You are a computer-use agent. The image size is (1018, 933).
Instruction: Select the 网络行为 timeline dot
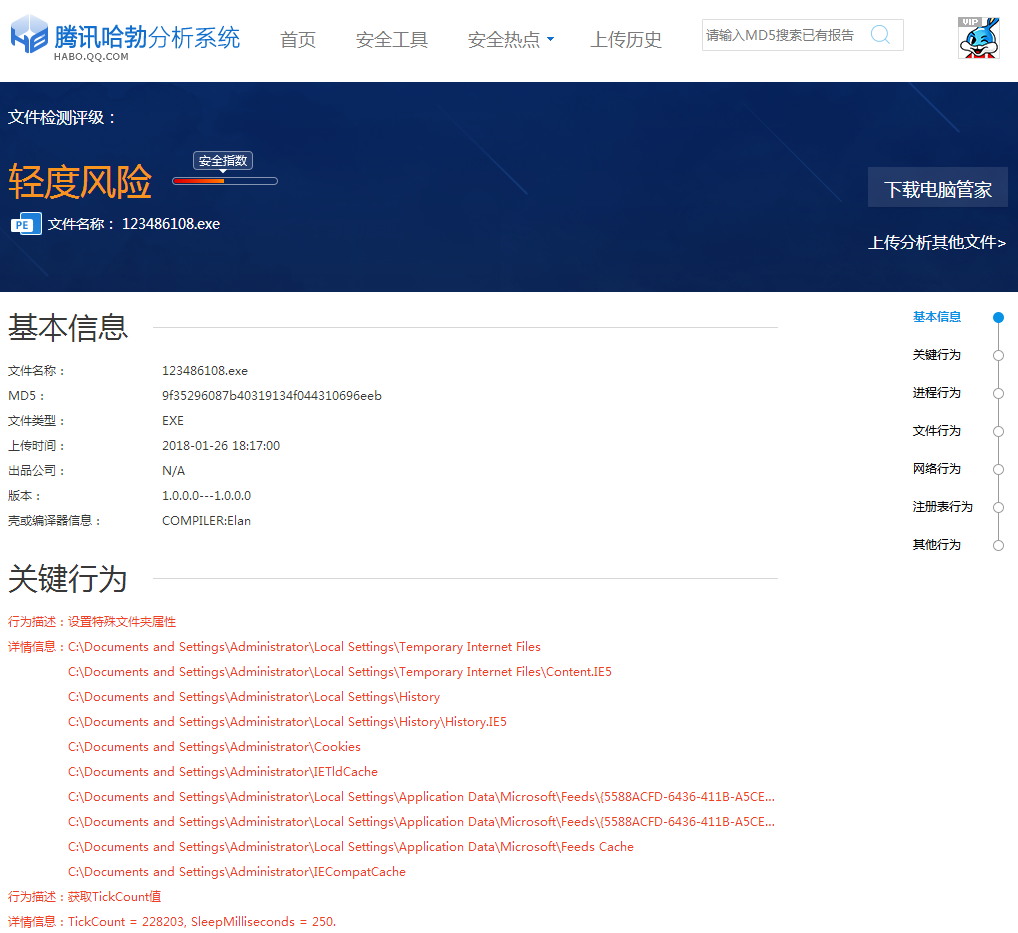click(999, 469)
